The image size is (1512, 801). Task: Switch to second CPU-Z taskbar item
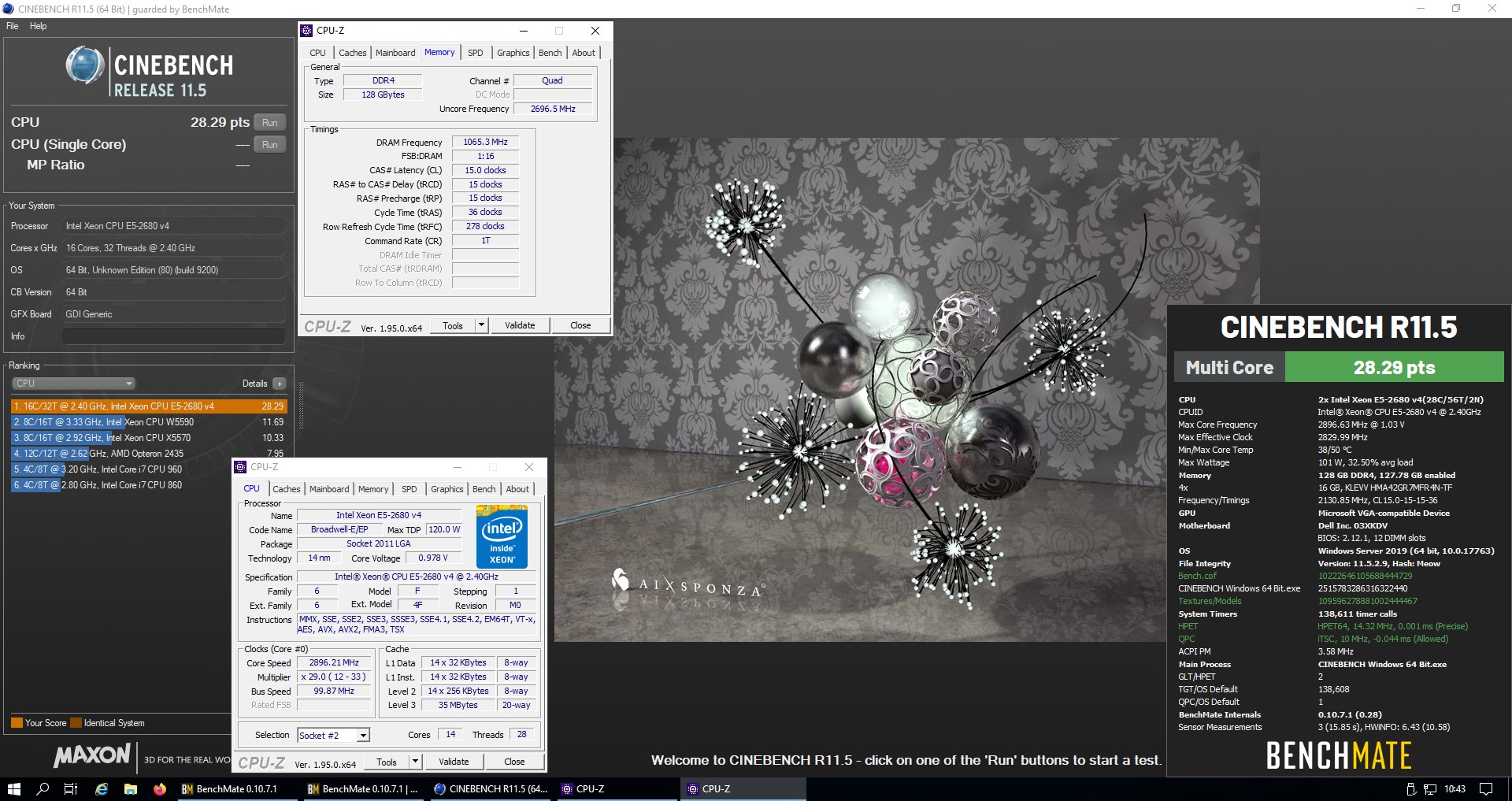click(x=743, y=788)
